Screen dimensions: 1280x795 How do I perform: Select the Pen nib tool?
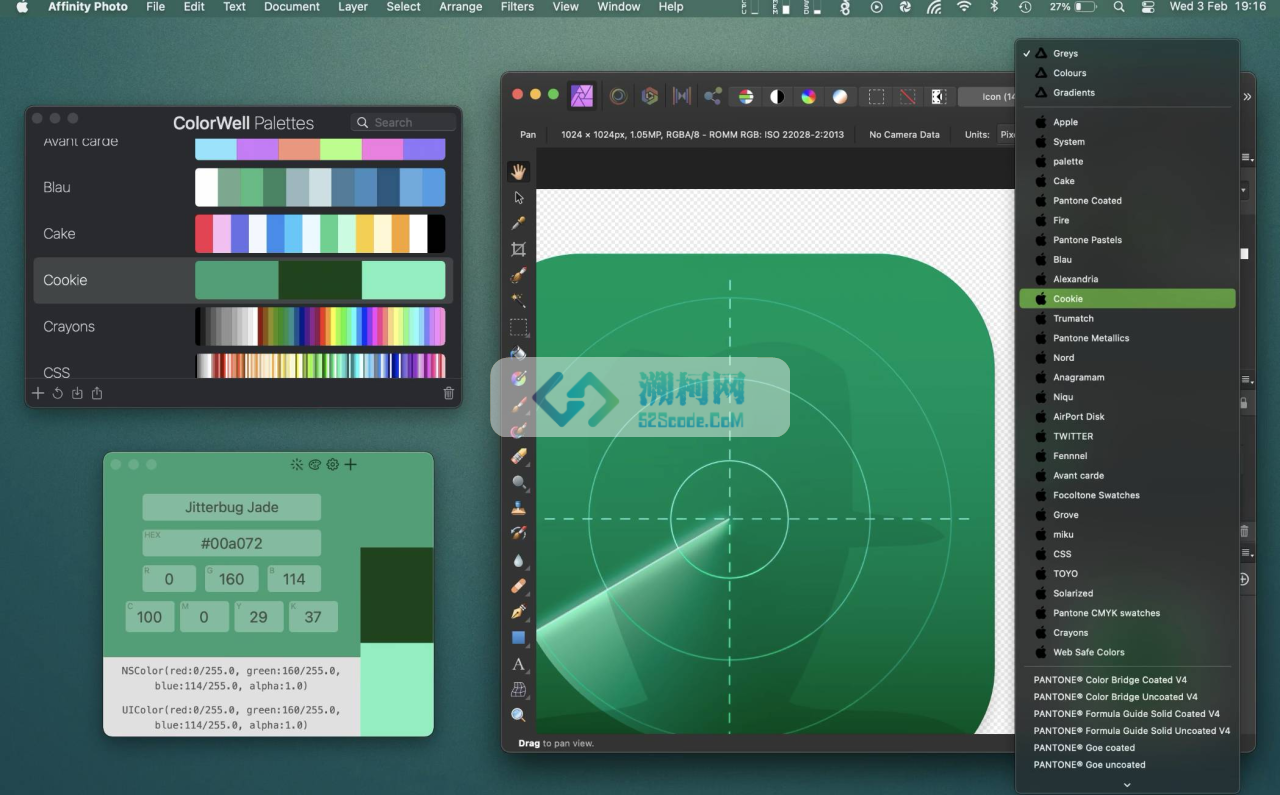pyautogui.click(x=518, y=612)
